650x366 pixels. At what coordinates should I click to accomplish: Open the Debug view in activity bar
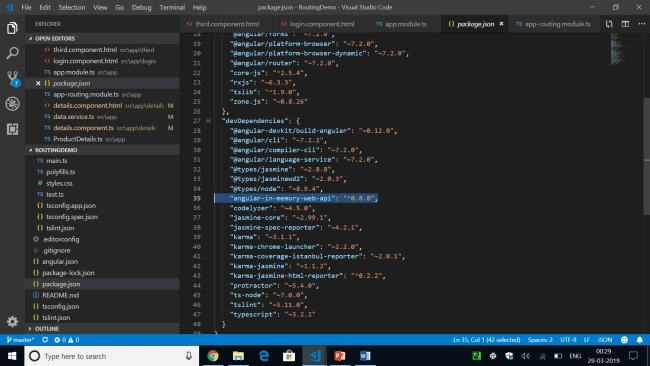[12, 104]
